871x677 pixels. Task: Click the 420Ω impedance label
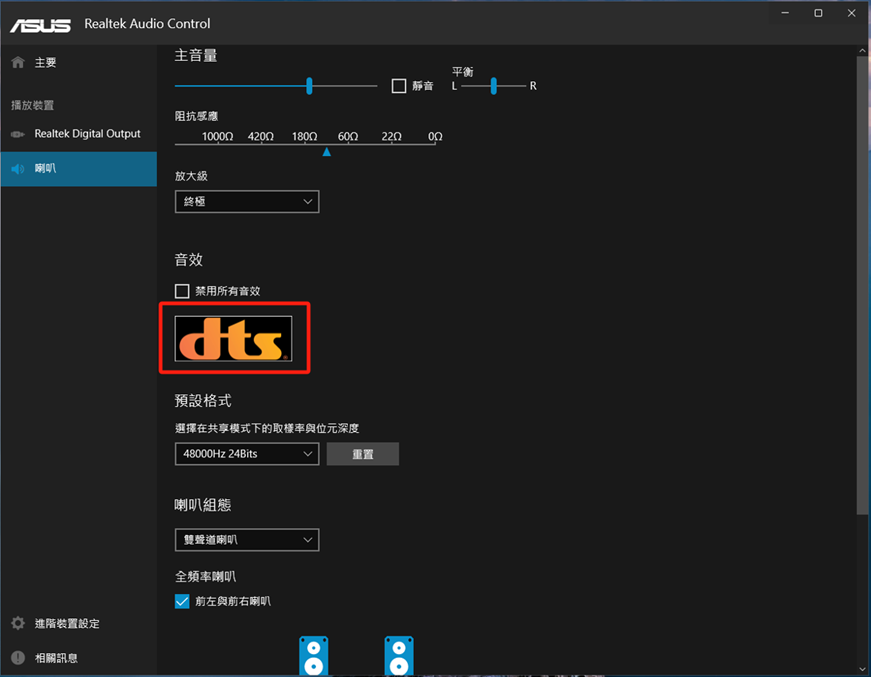261,137
